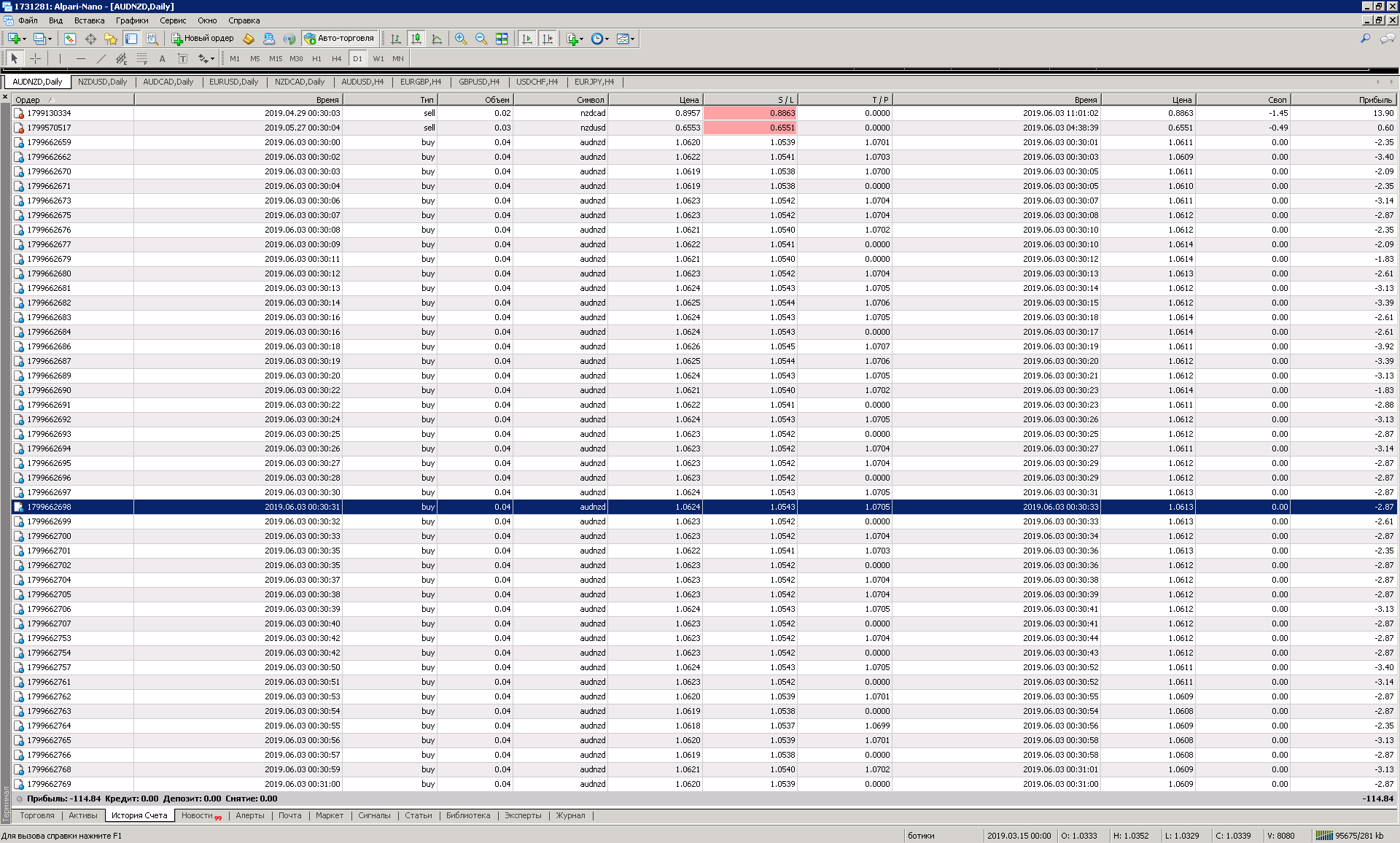Open the Сервис menu
This screenshot has height=843, width=1400.
(173, 20)
